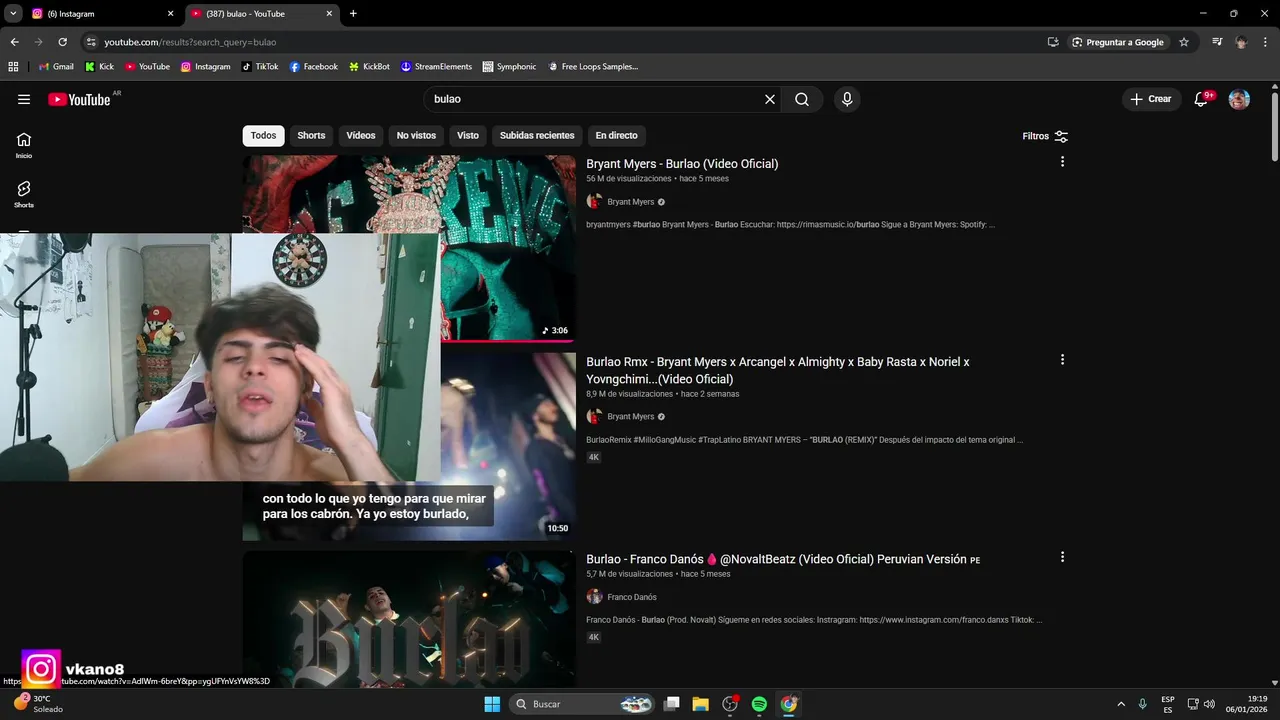Screen dimensions: 1280x720
Task: Bookmark this page with the star
Action: pos(1184,42)
